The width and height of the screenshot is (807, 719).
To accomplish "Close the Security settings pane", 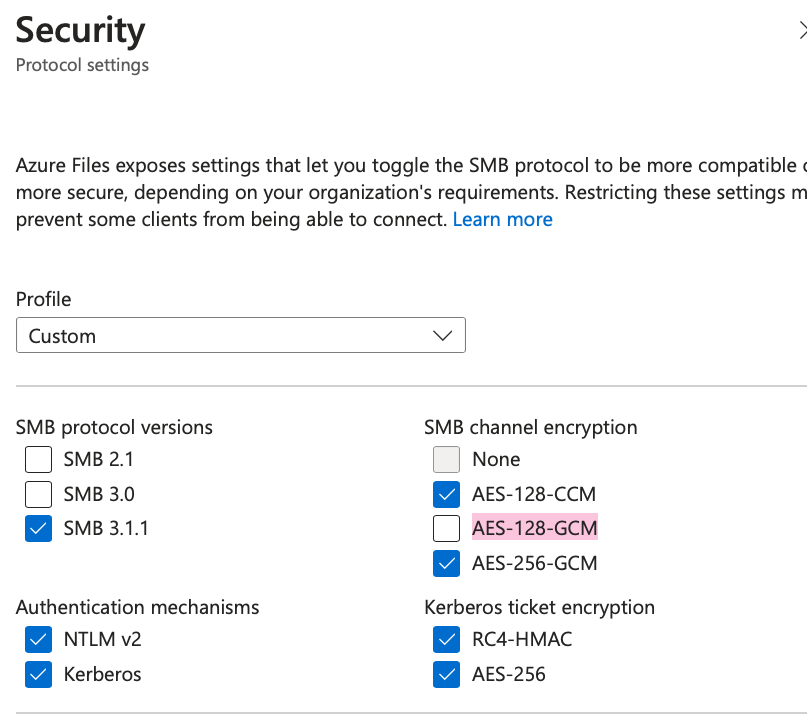I will [801, 31].
